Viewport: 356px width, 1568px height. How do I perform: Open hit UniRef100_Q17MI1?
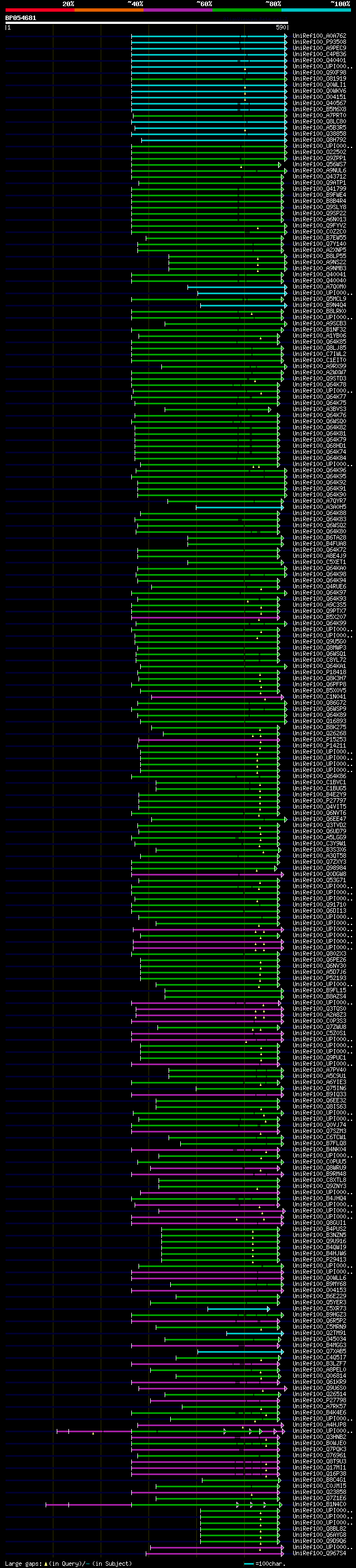pyautogui.click(x=319, y=1467)
